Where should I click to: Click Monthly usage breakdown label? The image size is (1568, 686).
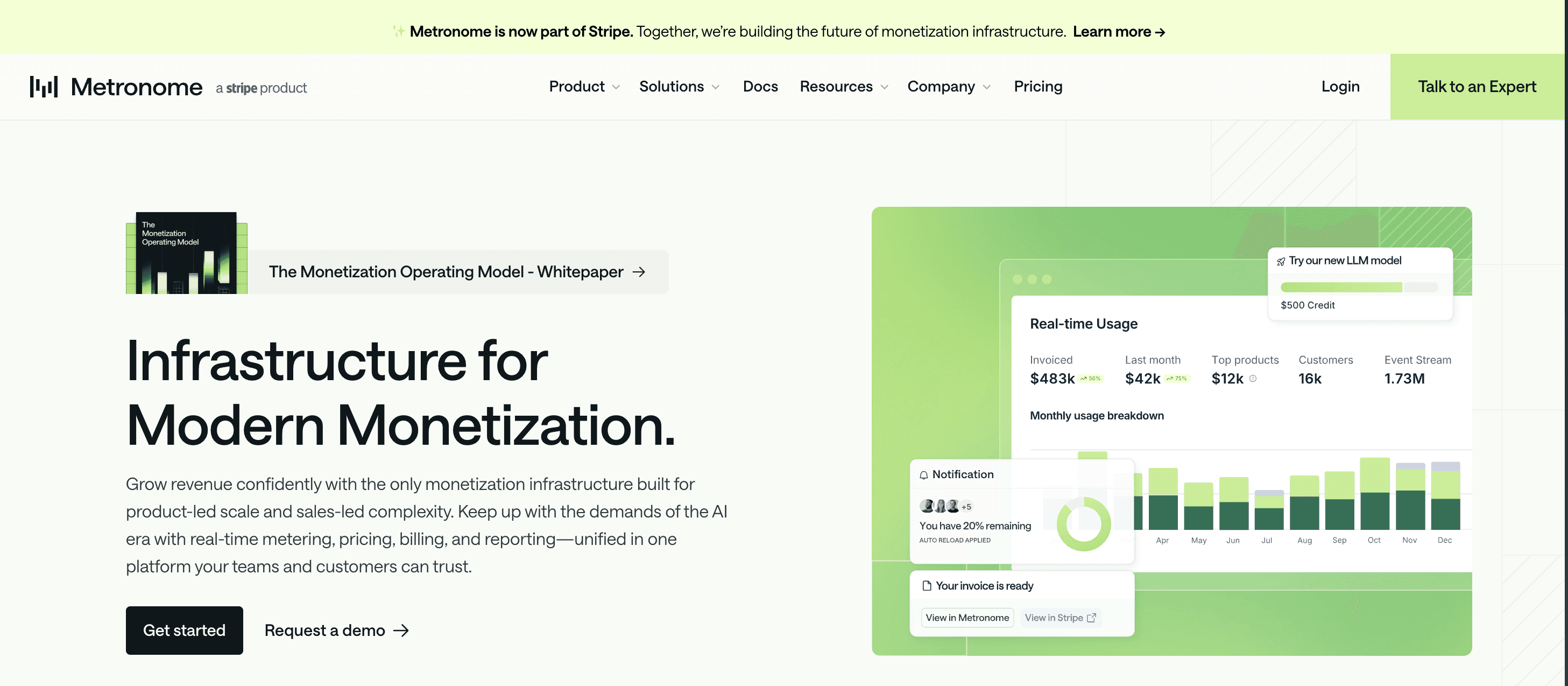pyautogui.click(x=1096, y=416)
